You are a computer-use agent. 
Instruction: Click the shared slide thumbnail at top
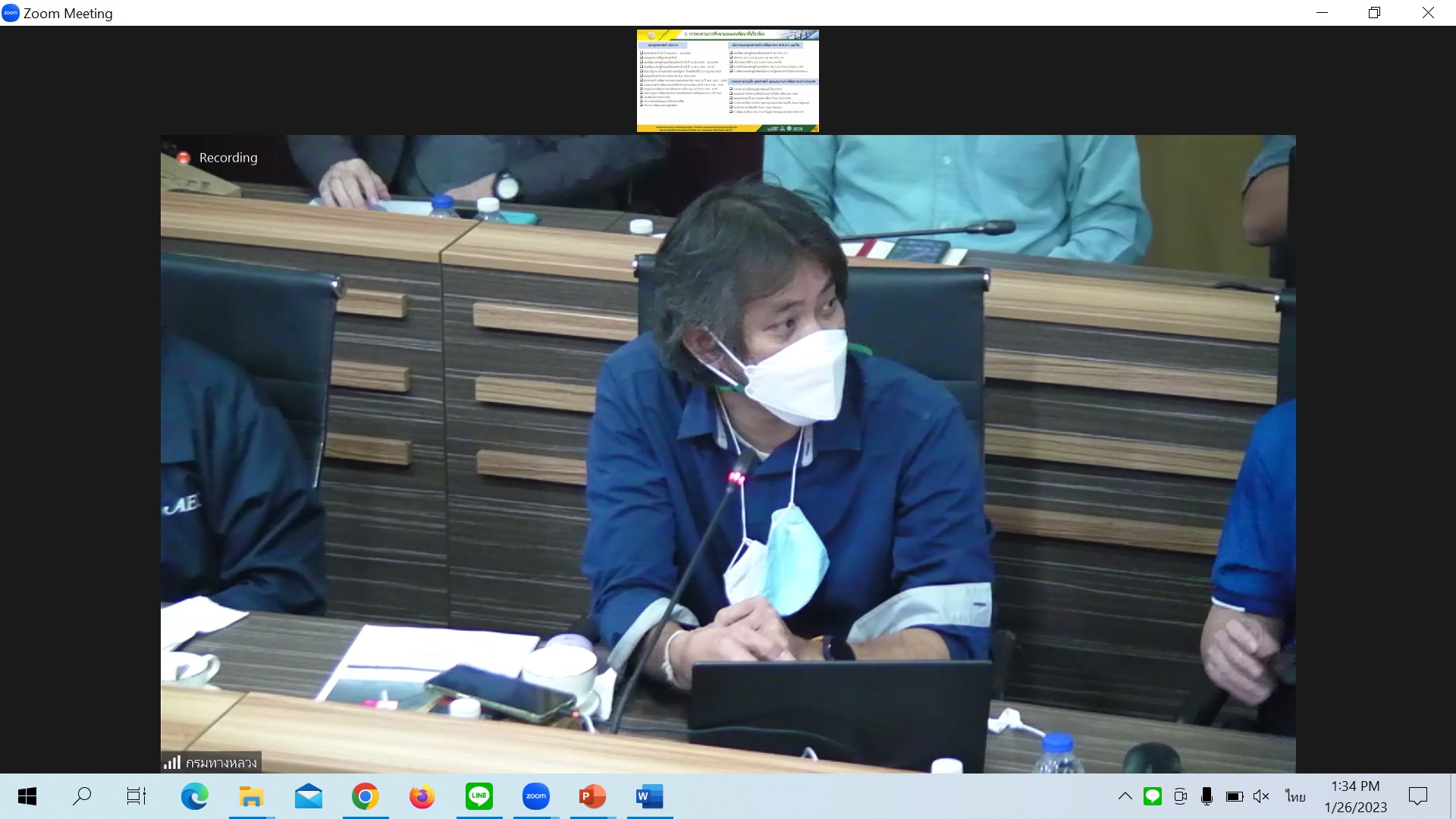coord(727,80)
